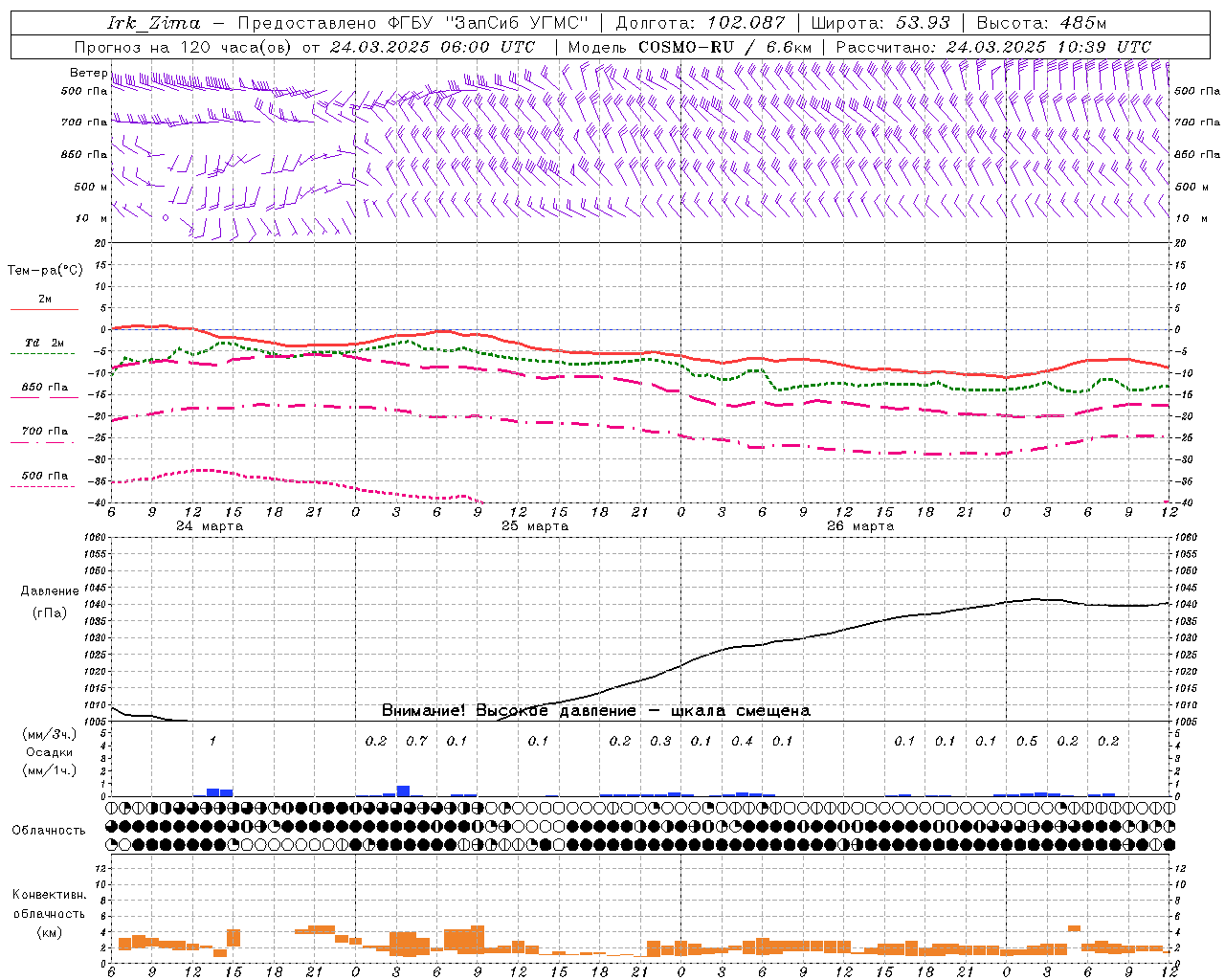Select the latitude value 53.93
The height and width of the screenshot is (980, 1225).
pyautogui.click(x=923, y=23)
